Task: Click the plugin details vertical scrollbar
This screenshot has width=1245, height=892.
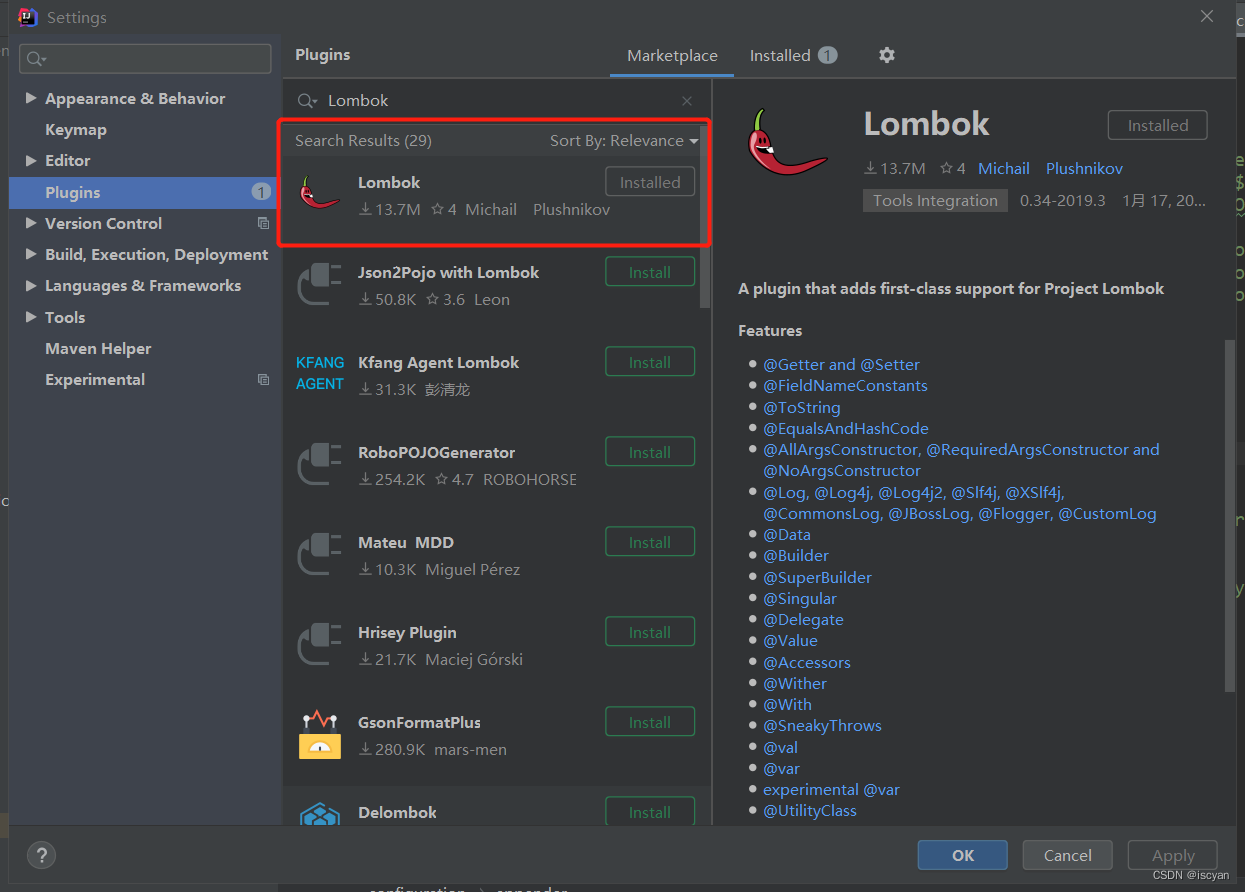Action: (x=1230, y=515)
